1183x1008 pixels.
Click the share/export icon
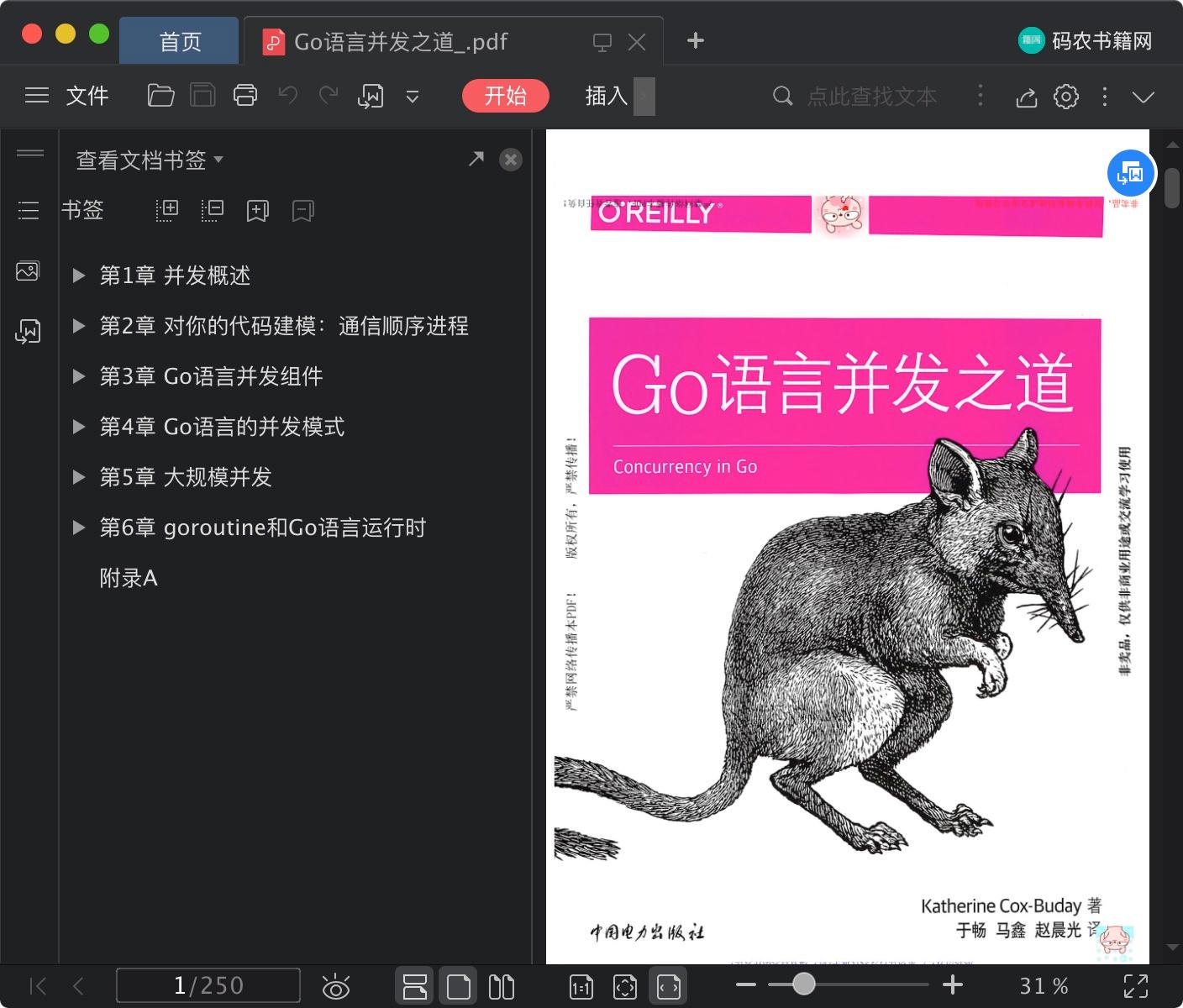1026,97
